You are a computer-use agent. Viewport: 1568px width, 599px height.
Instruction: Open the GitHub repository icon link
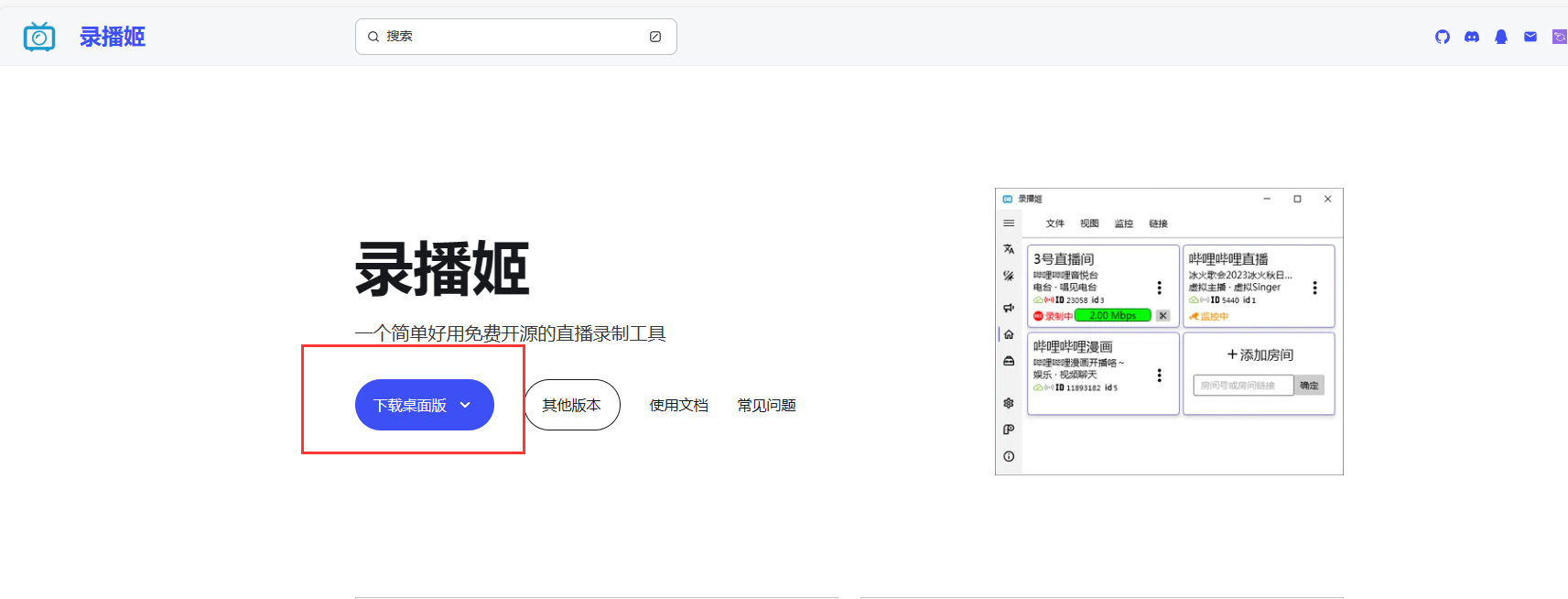tap(1443, 37)
